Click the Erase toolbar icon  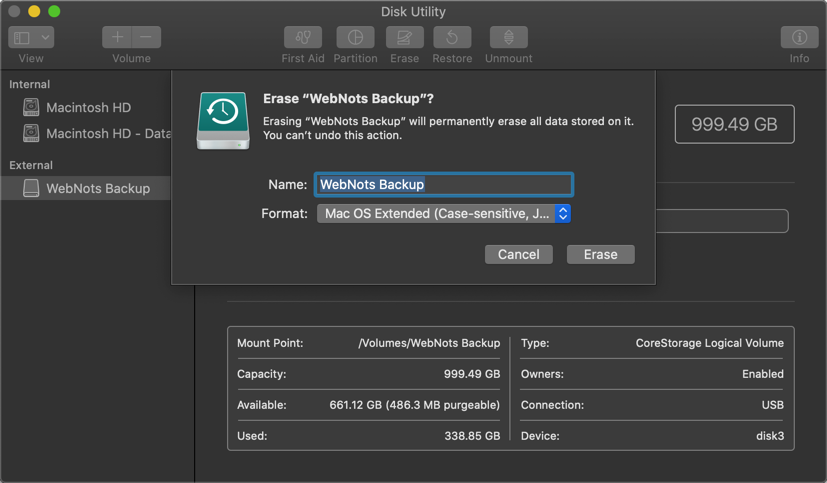(x=404, y=38)
